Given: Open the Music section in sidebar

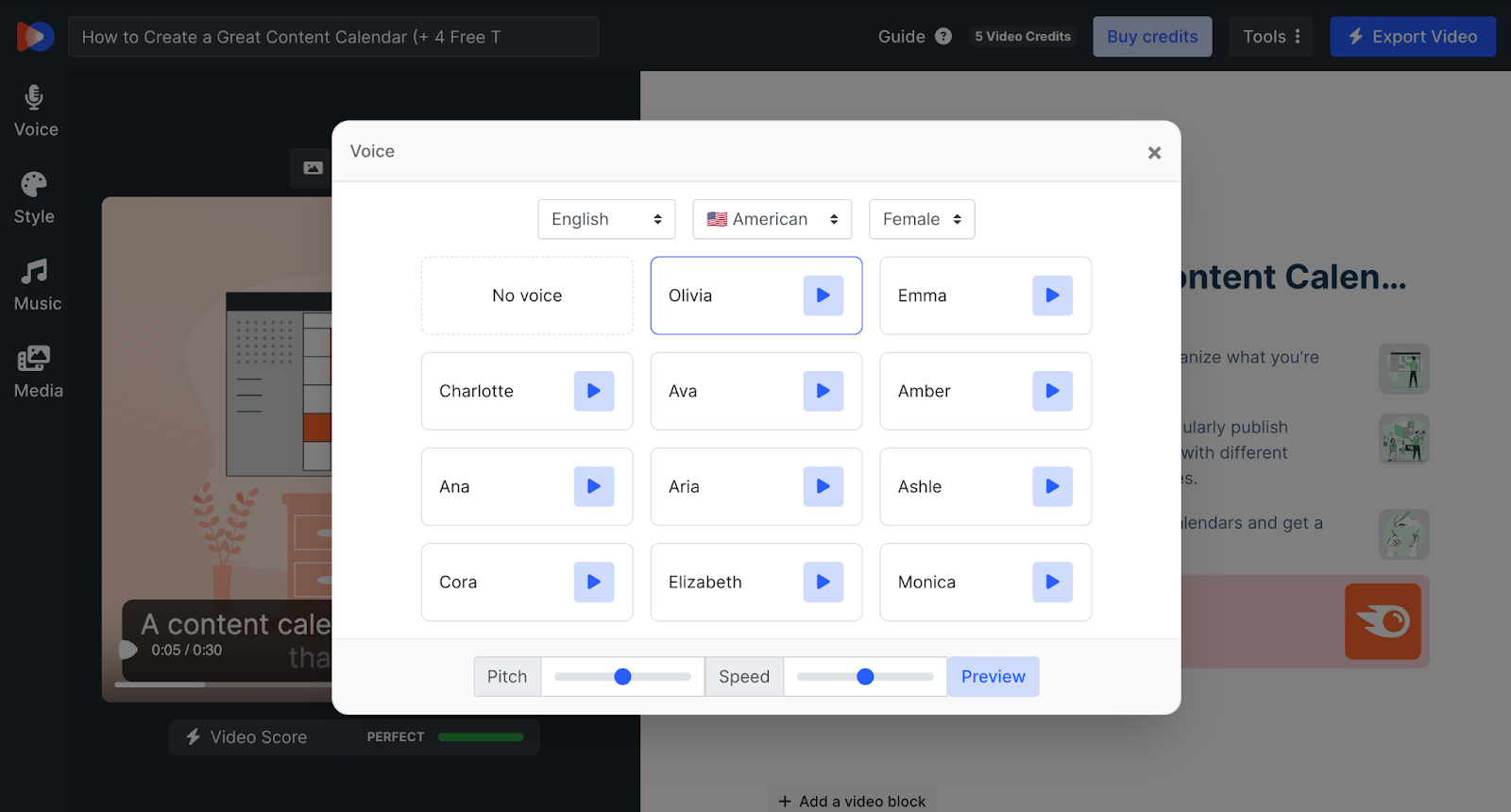Looking at the screenshot, I should pos(37,285).
